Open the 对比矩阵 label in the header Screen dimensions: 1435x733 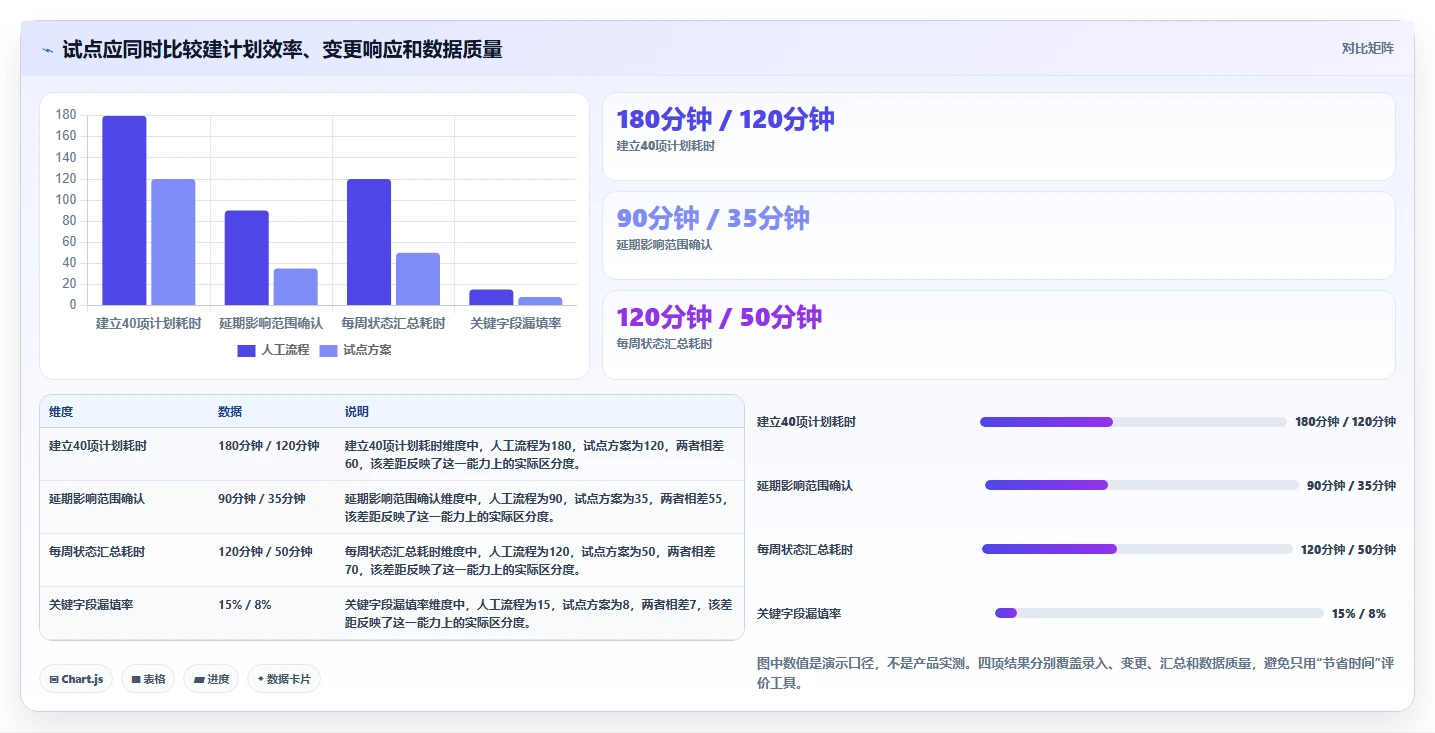coord(1368,48)
